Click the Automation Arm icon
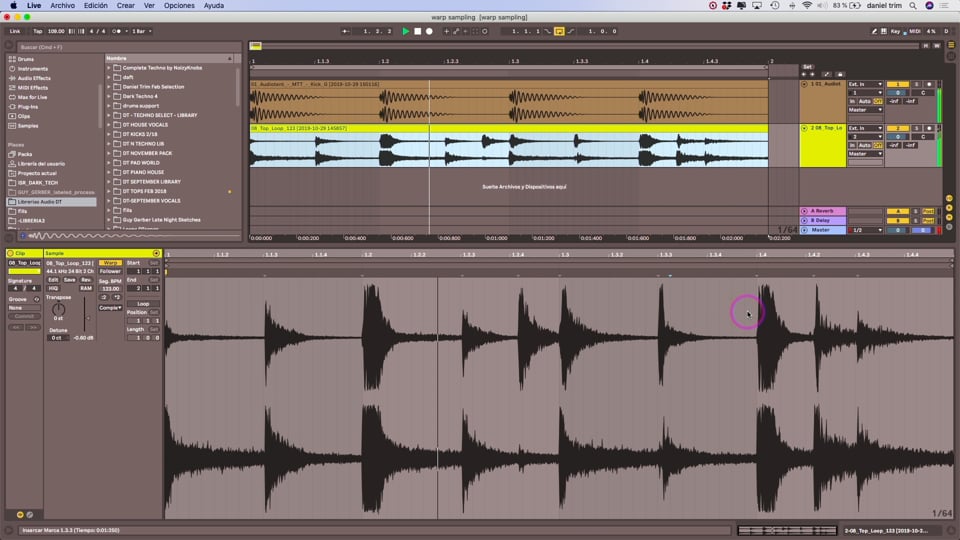This screenshot has height=540, width=960. pyautogui.click(x=456, y=31)
